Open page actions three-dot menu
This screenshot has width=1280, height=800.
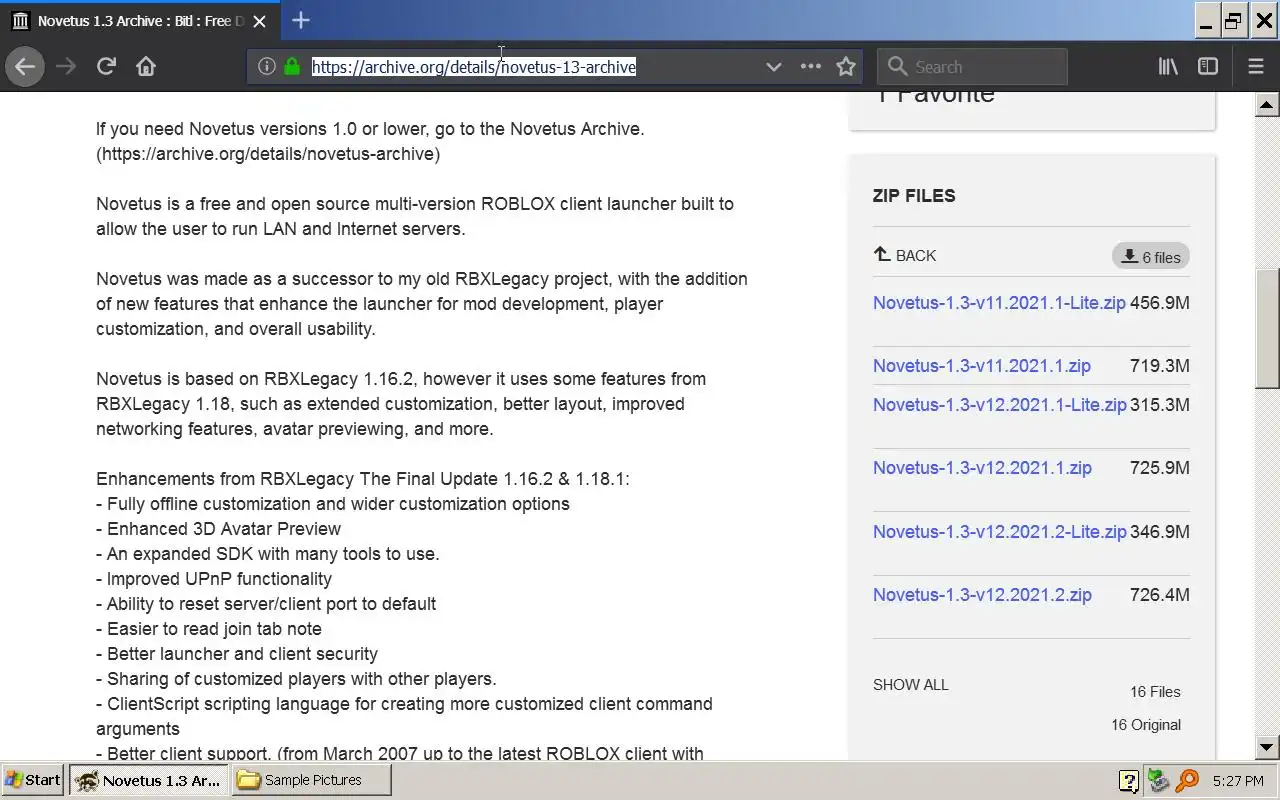click(811, 67)
